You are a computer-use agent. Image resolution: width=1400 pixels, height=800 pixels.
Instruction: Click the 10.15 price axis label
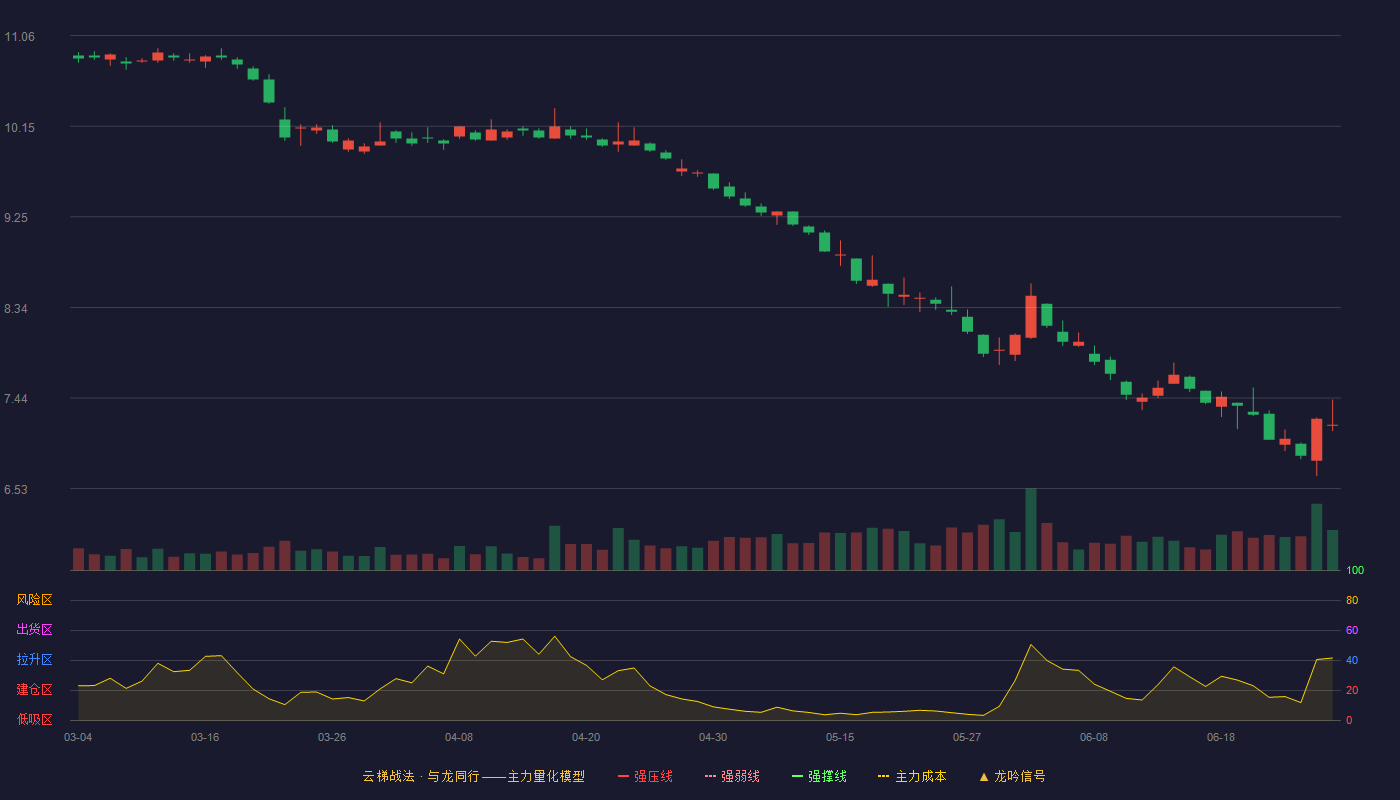(19, 128)
